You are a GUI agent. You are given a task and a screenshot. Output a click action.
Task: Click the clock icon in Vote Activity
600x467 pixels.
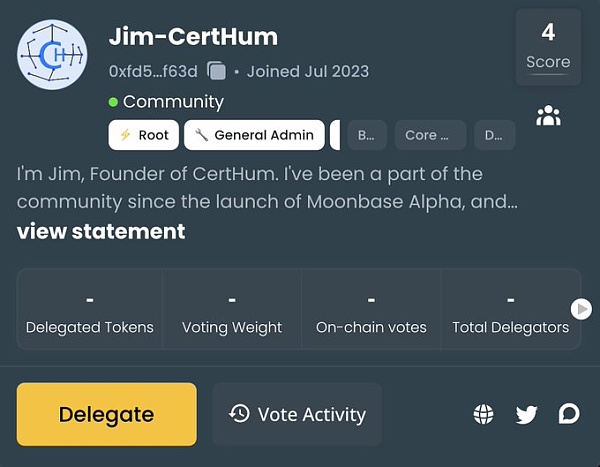point(239,414)
